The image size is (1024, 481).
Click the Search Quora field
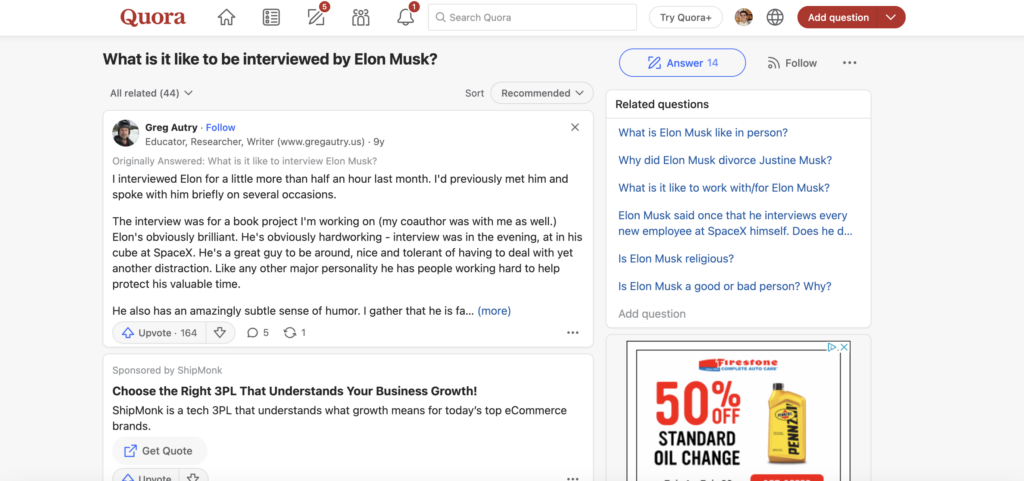[532, 18]
